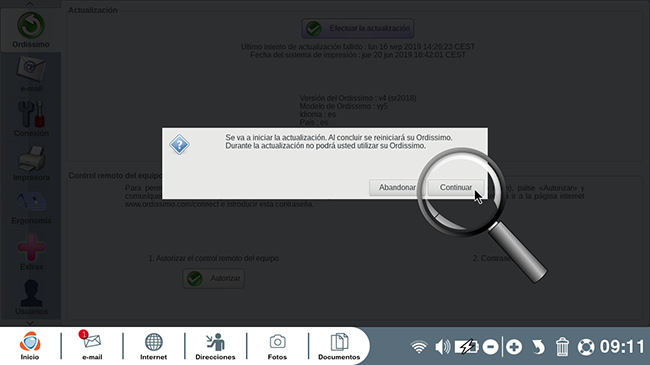Image resolution: width=650 pixels, height=365 pixels.
Task: Zoom out with the minus icon
Action: (490, 347)
